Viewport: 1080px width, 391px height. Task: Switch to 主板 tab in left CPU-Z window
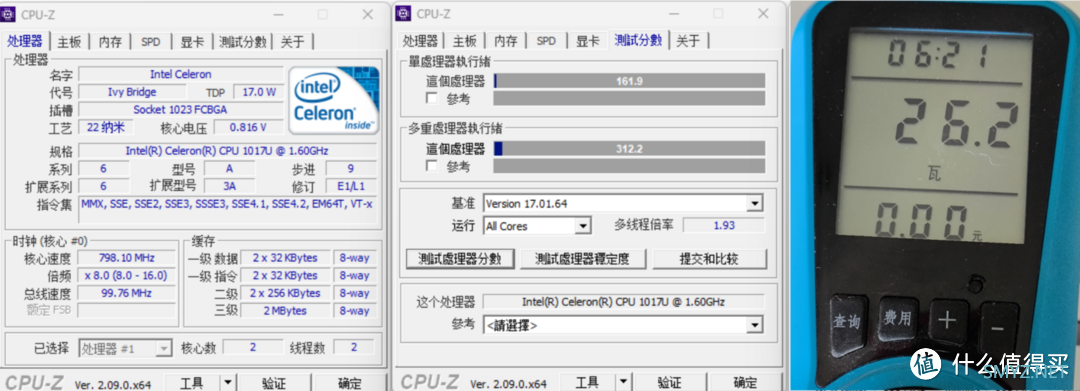pos(69,42)
